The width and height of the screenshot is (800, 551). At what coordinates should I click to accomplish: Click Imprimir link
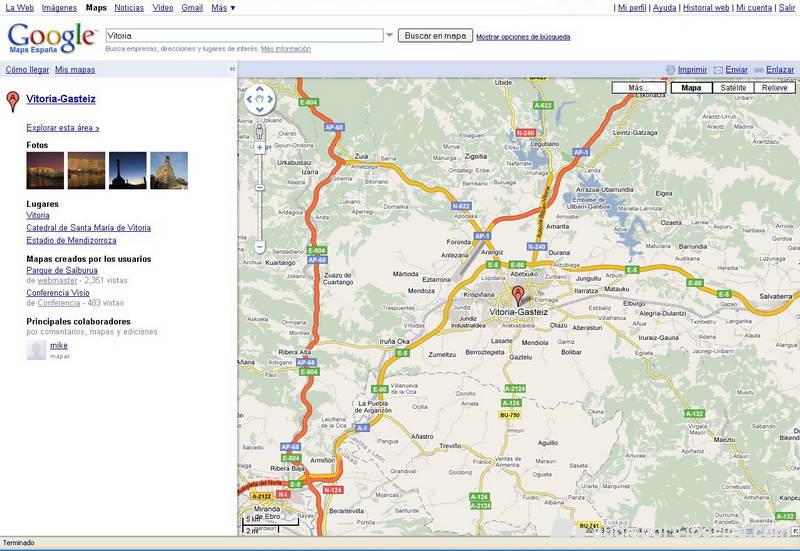click(692, 69)
